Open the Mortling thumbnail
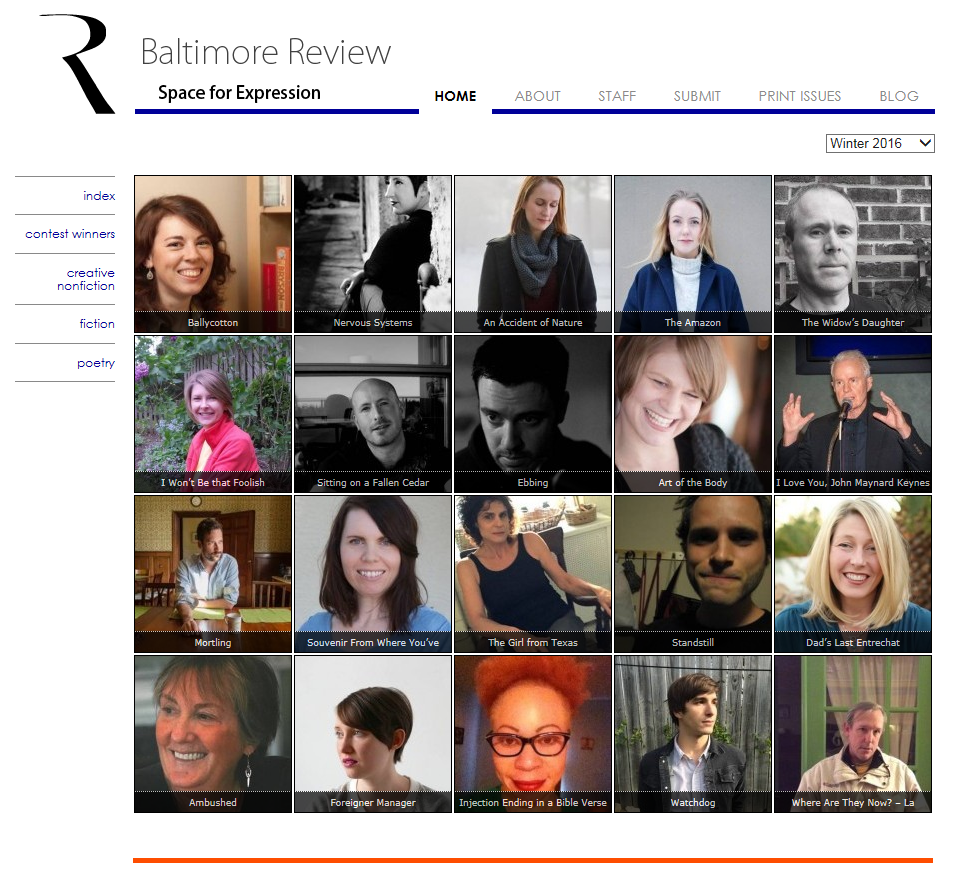This screenshot has width=968, height=880. pos(212,574)
